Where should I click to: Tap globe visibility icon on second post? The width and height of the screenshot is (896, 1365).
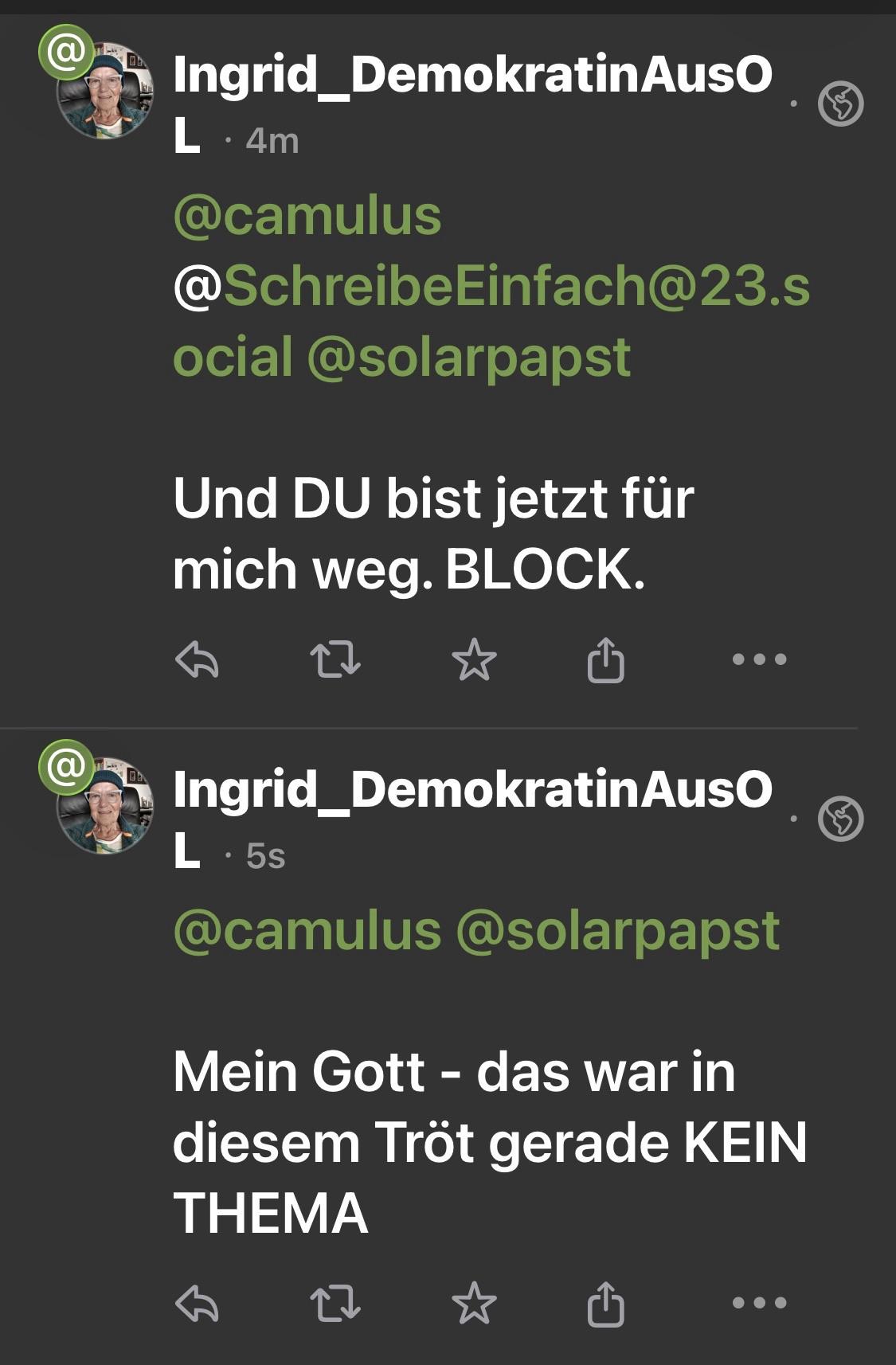(x=841, y=818)
